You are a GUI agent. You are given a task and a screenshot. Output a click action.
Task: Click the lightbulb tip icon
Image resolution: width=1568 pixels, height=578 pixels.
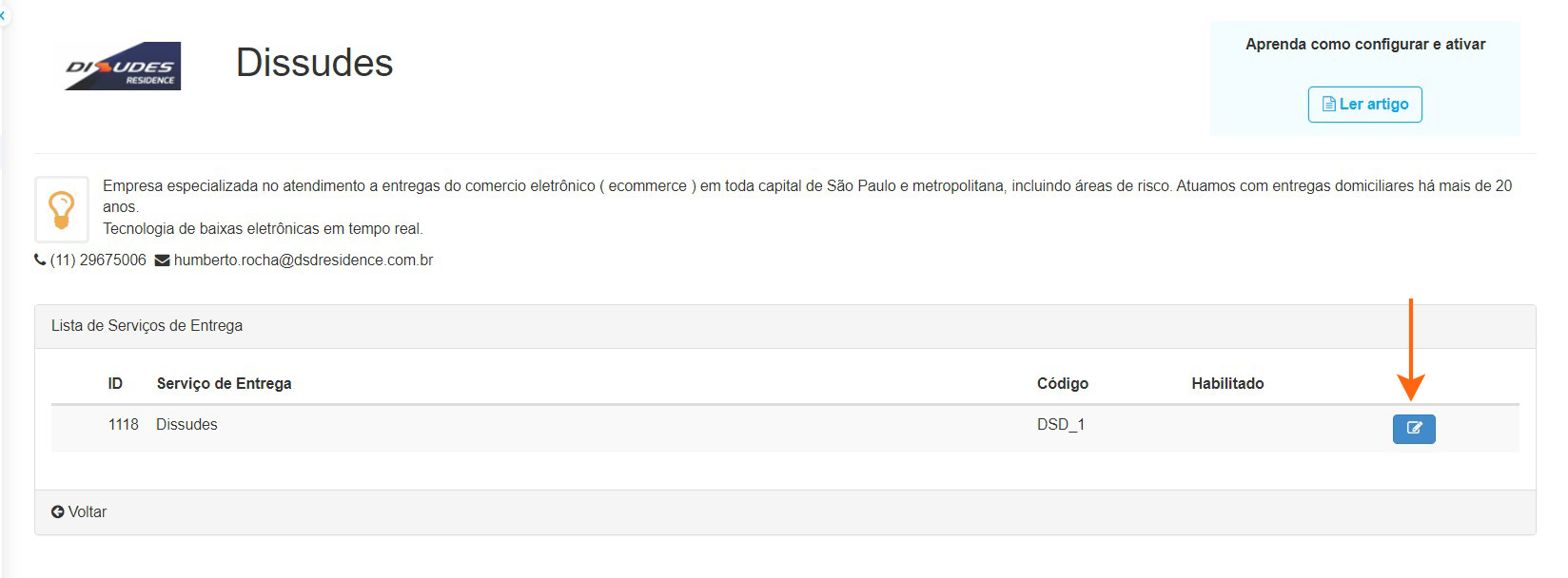coord(62,209)
